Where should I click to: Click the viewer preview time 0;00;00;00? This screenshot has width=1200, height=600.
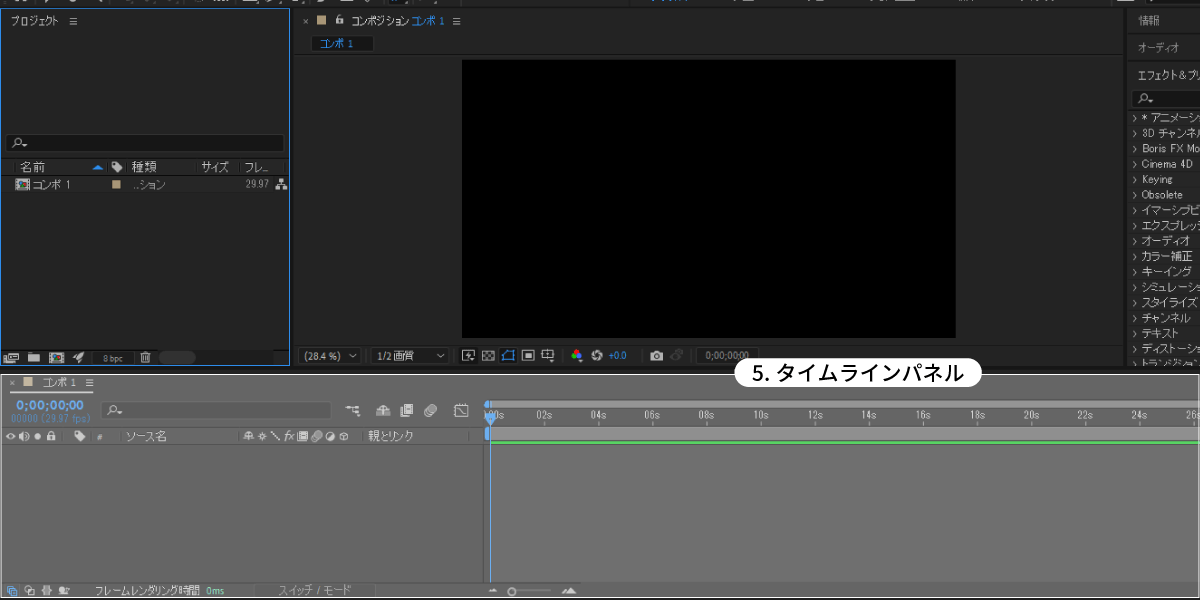725,355
